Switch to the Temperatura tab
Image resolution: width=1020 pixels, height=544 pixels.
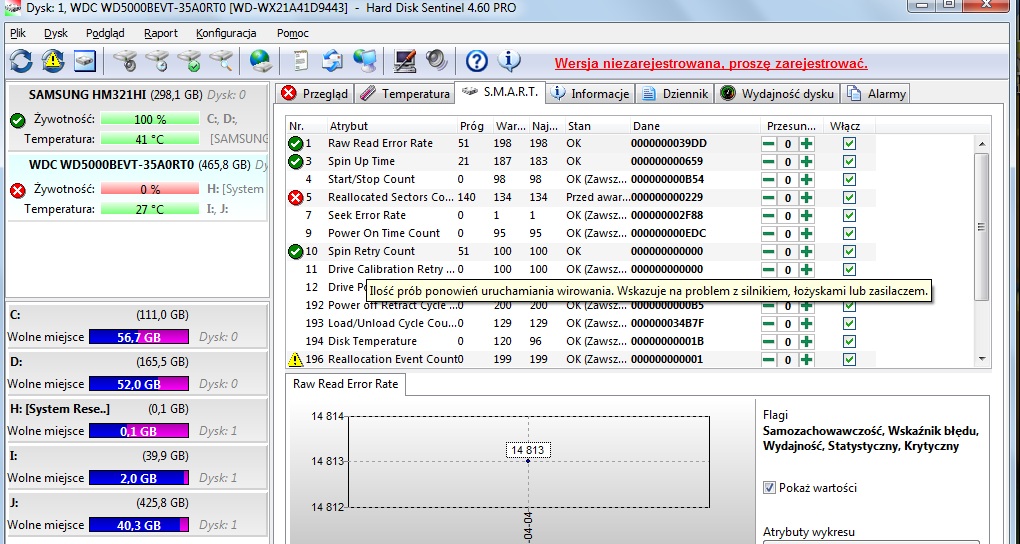[405, 94]
